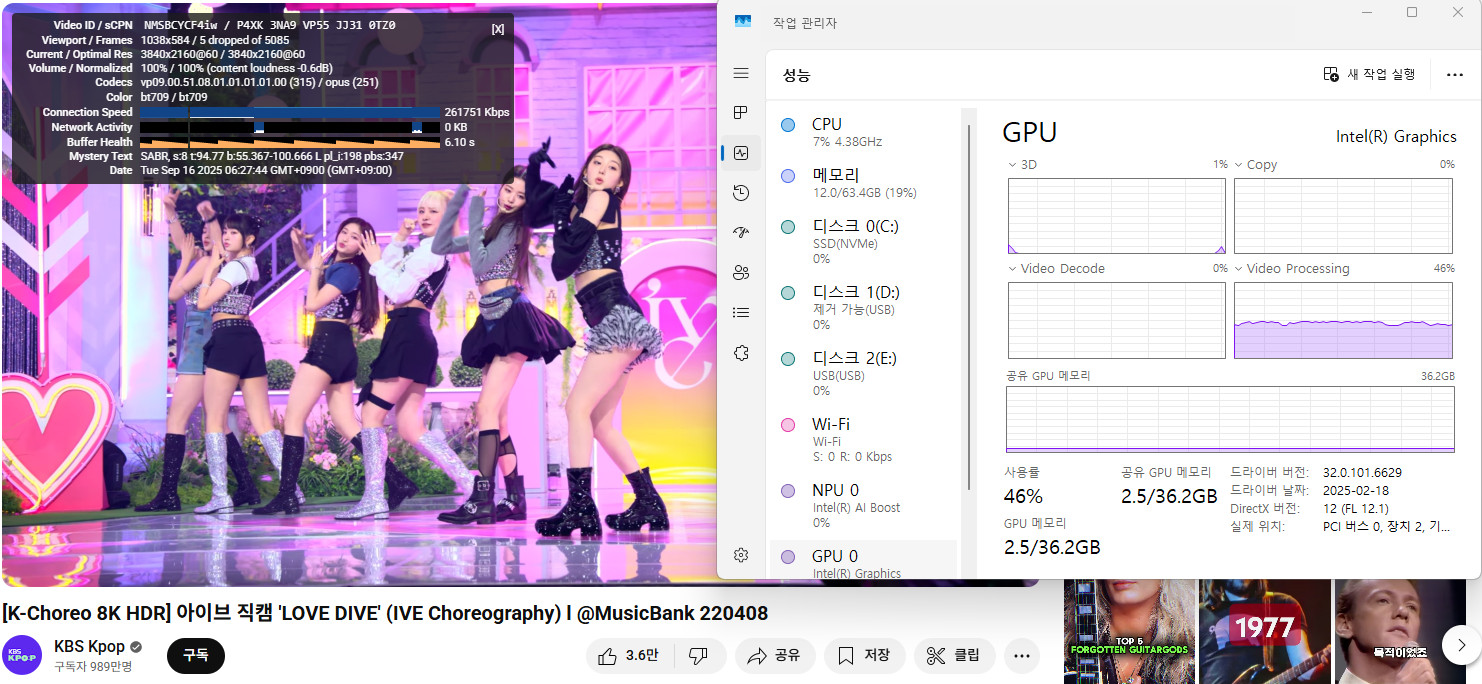Click the 클립 clip button
The width and height of the screenshot is (1482, 684).
[x=954, y=656]
